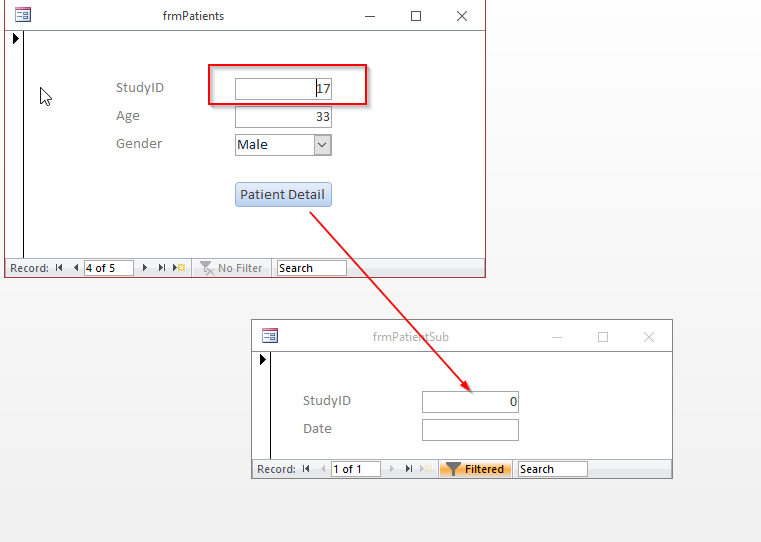Viewport: 761px width, 542px height.
Task: Click the record number box '1 of 1'
Action: (356, 469)
